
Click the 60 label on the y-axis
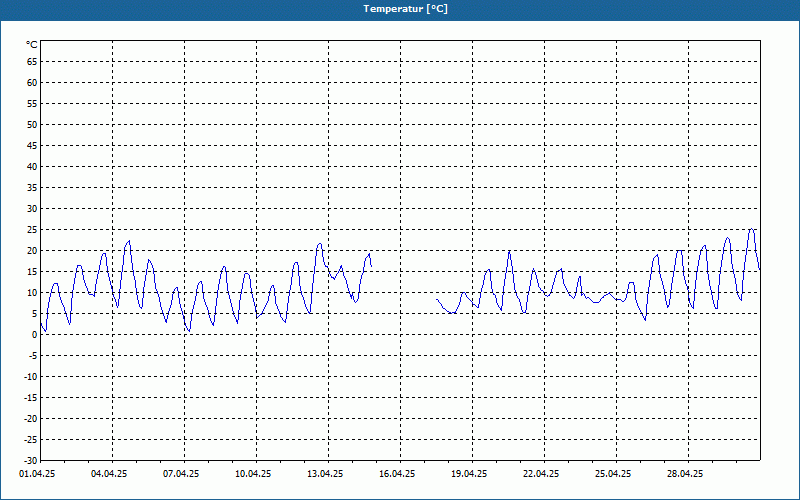(x=32, y=83)
